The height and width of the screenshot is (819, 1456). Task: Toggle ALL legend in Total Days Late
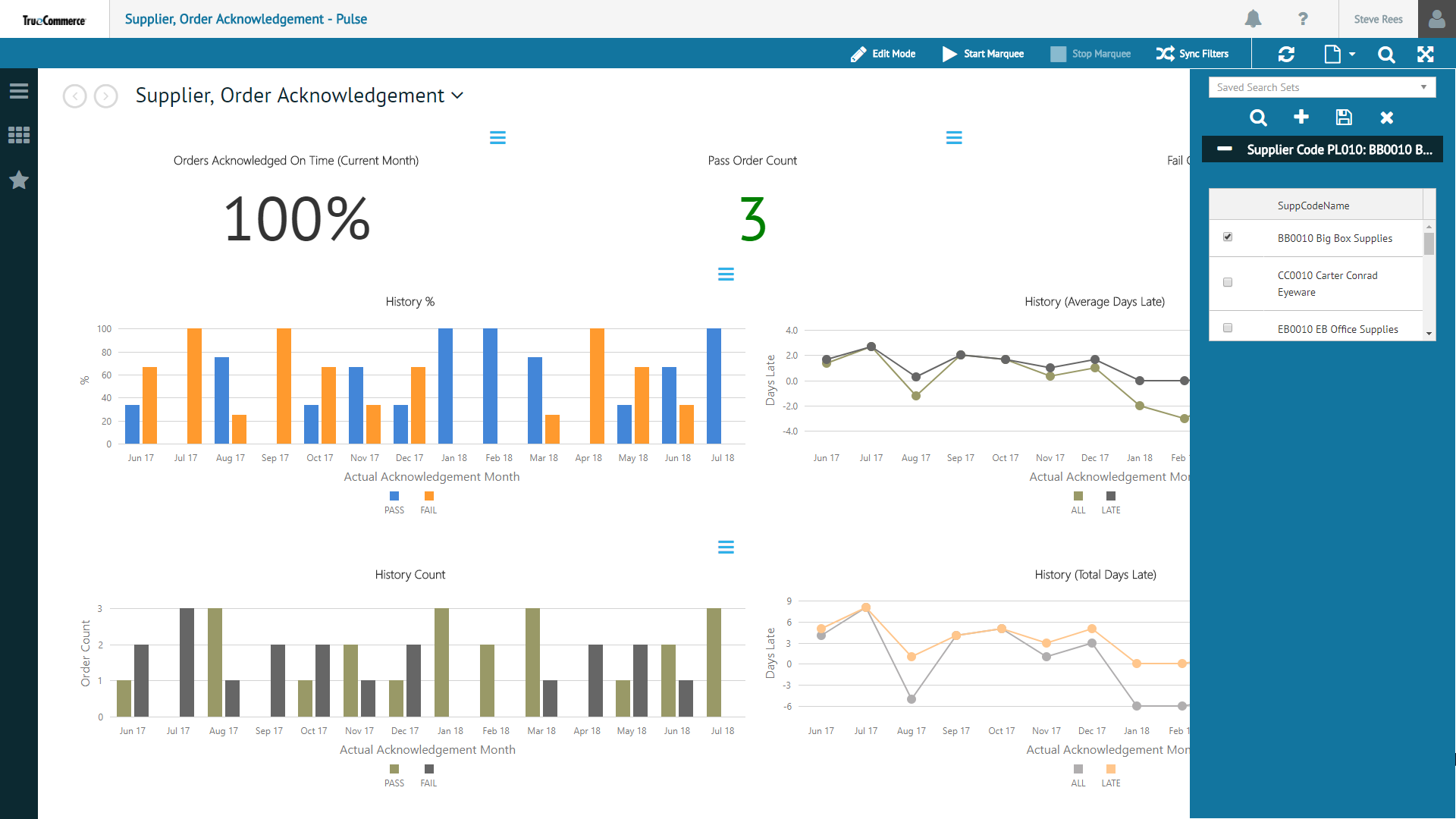point(1078,776)
